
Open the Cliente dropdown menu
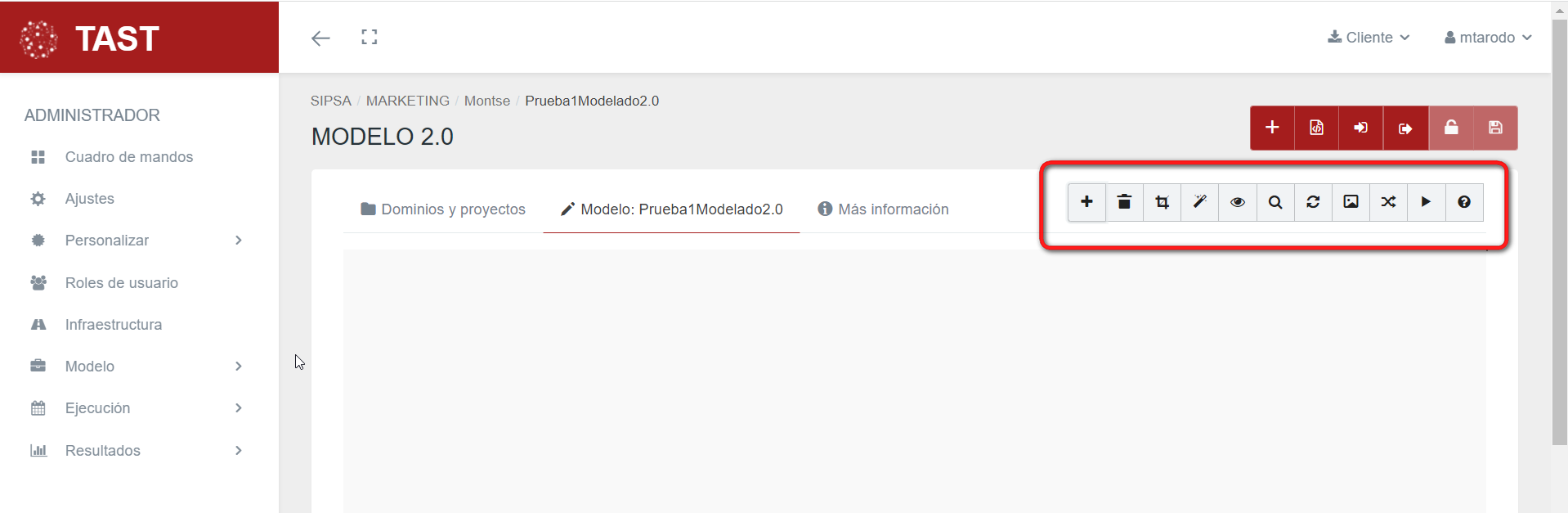[x=1369, y=38]
